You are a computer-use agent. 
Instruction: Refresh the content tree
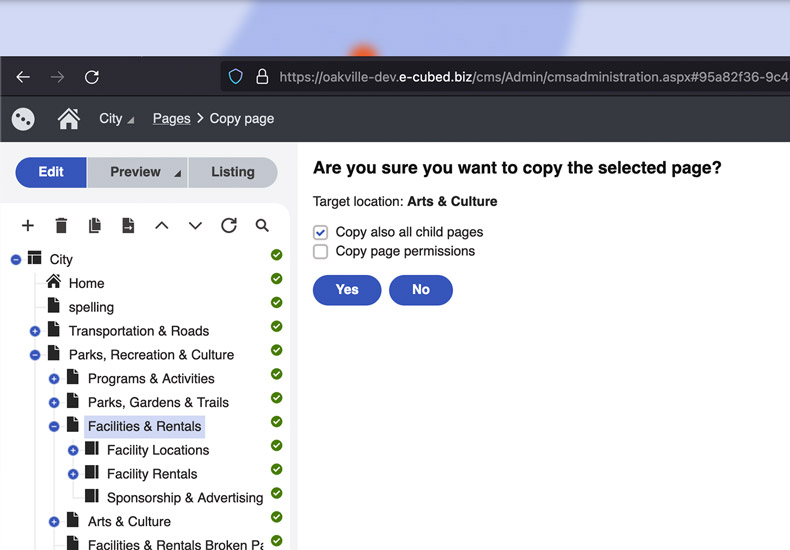tap(229, 226)
